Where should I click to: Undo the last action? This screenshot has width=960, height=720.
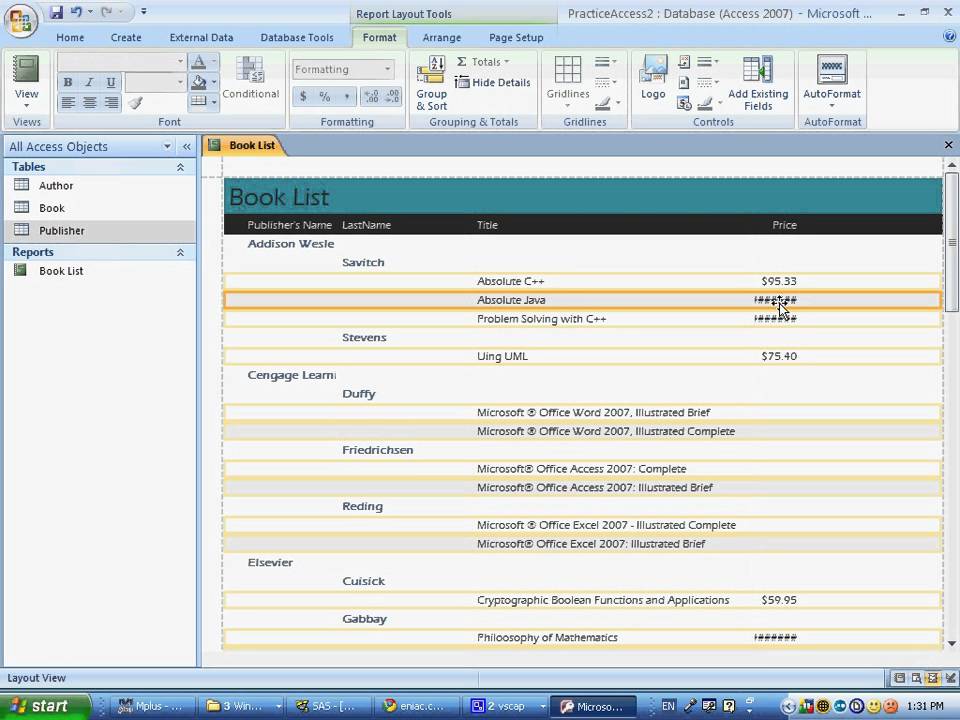[76, 12]
